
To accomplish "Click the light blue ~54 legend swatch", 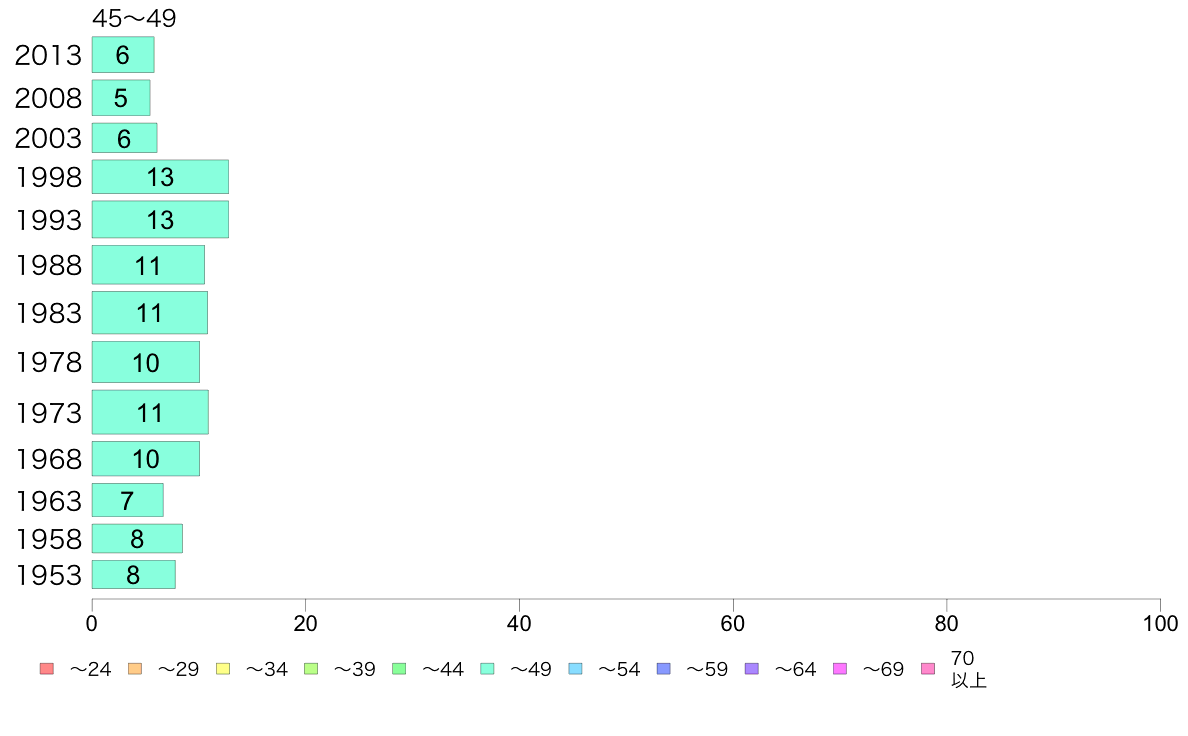I will (x=575, y=669).
